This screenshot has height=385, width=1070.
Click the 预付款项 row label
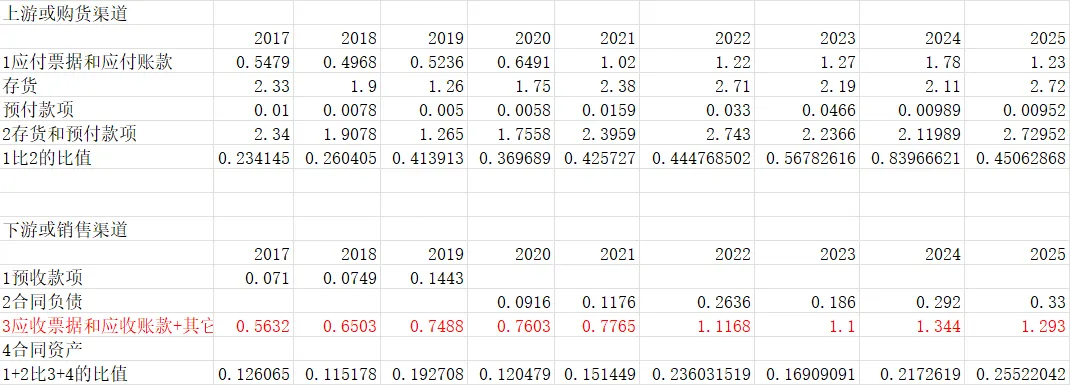[x=107, y=109]
